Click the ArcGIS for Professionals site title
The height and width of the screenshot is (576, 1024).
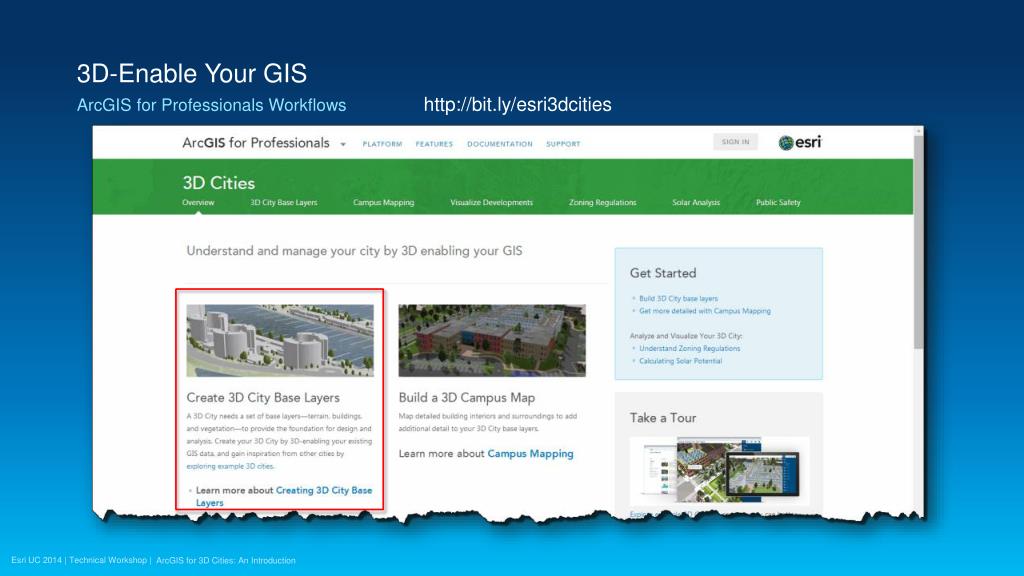point(256,143)
